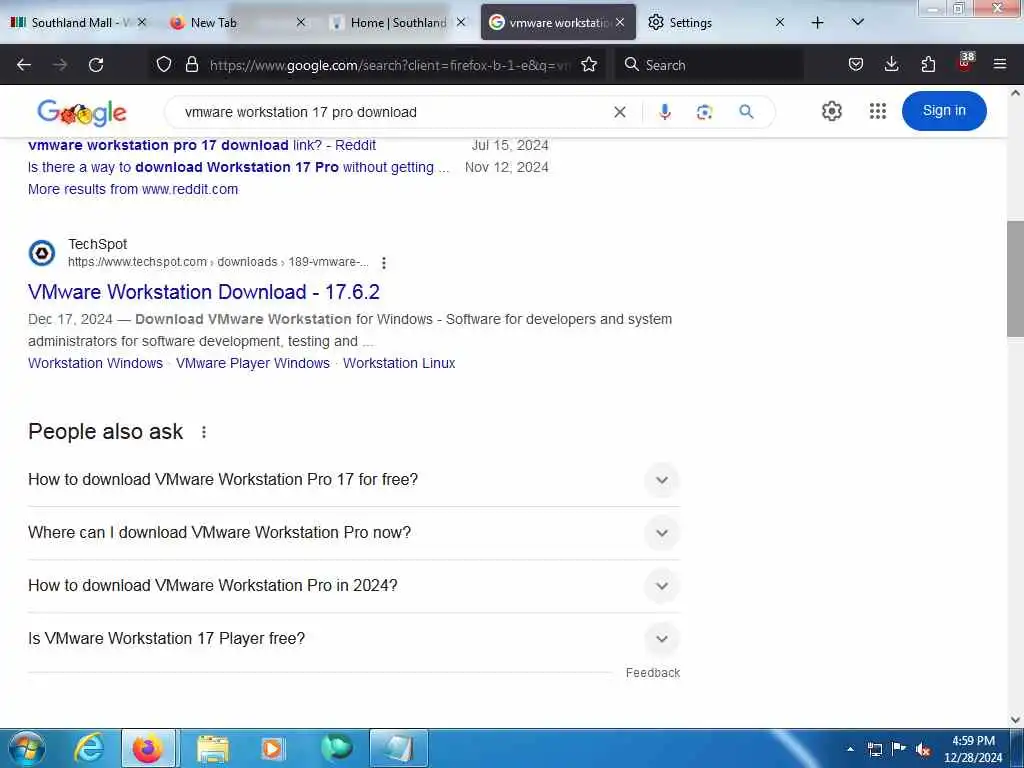Close the New Tab tab
The height and width of the screenshot is (768, 1024).
coord(300,23)
